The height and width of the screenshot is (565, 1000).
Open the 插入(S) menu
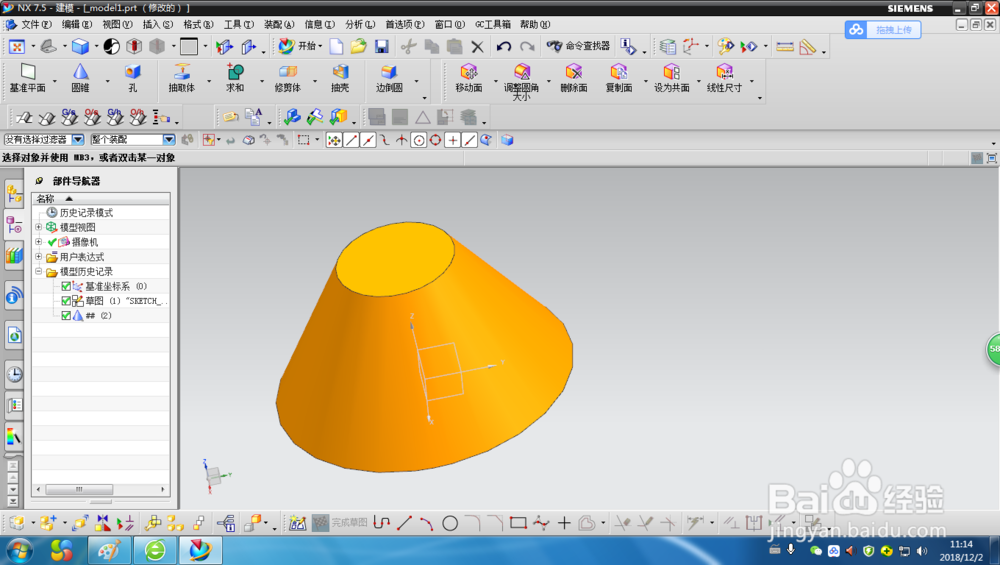158,24
